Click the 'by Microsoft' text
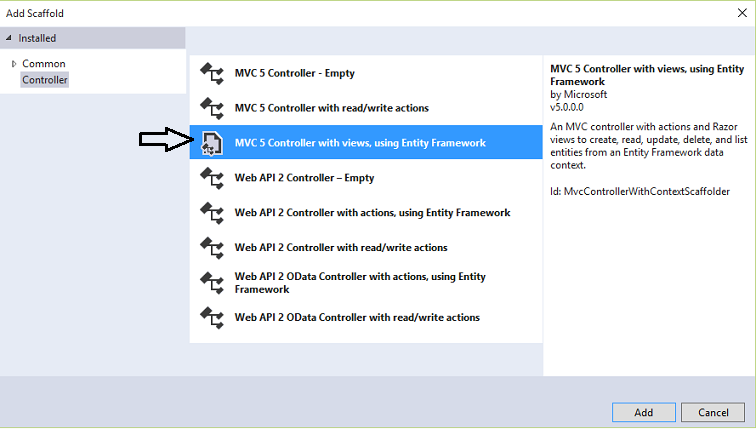This screenshot has height=429, width=756. [579, 94]
